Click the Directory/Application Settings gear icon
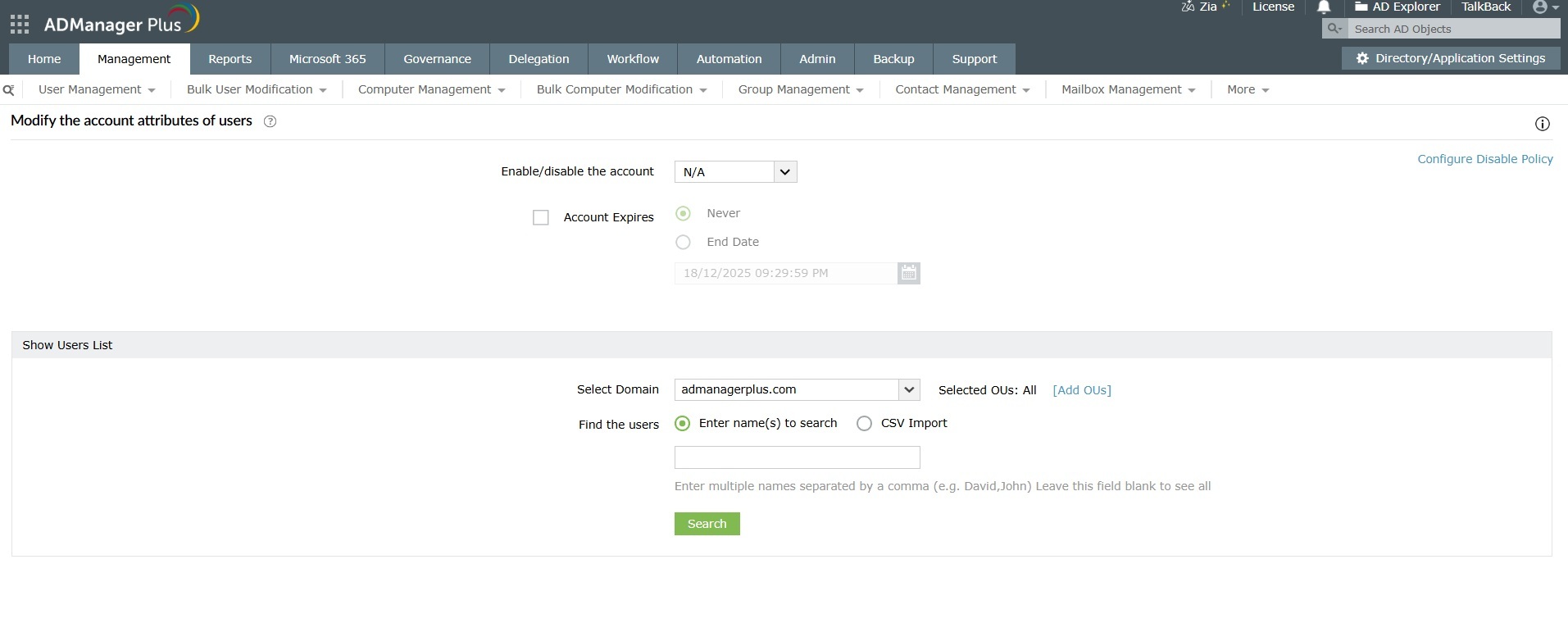The width and height of the screenshot is (1568, 623). click(1362, 58)
